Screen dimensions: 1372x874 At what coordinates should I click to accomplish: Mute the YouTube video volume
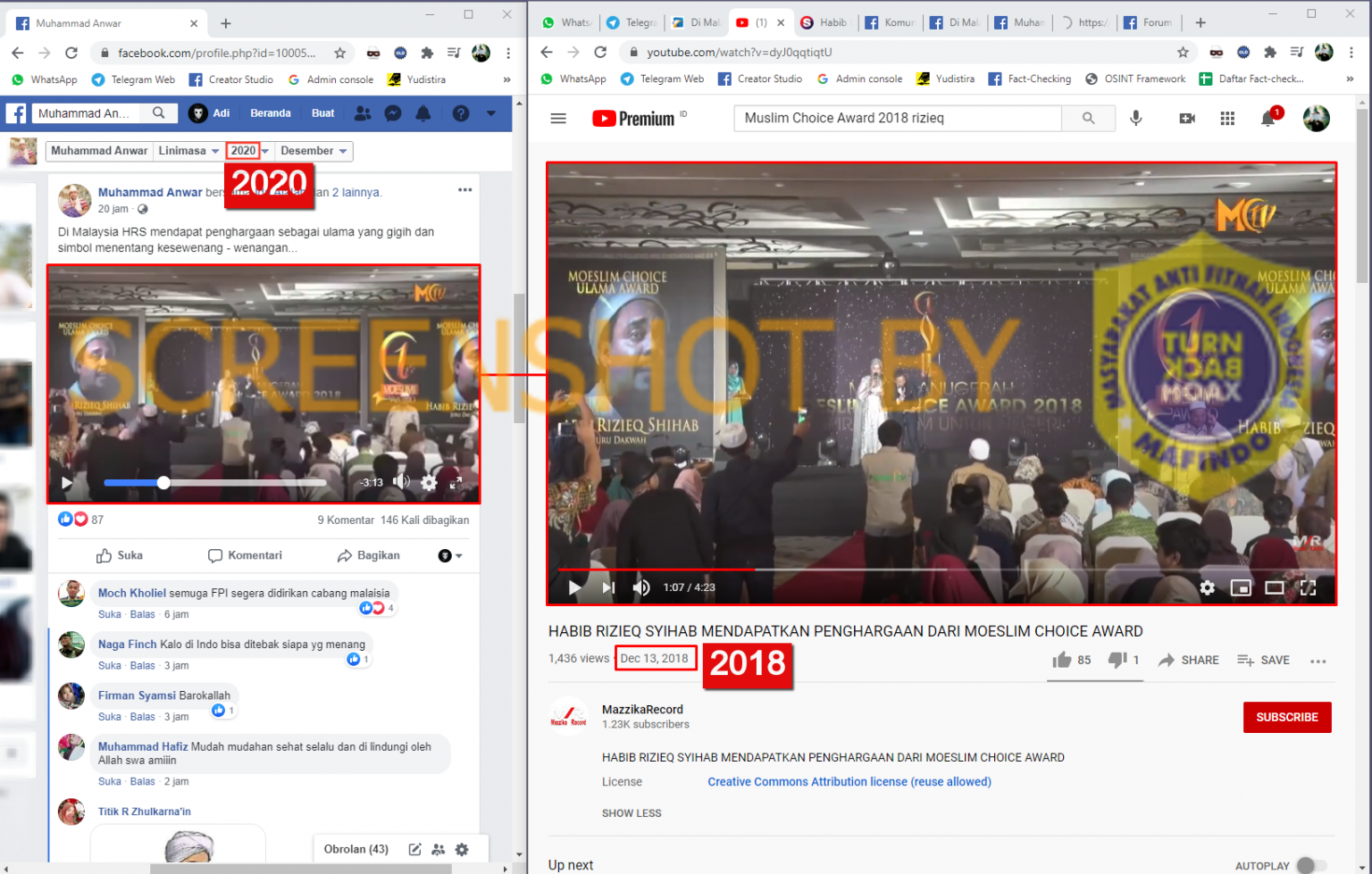(x=641, y=587)
